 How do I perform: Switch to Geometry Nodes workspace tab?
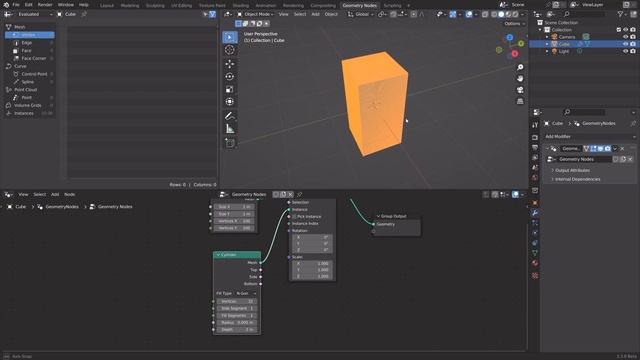(x=360, y=5)
